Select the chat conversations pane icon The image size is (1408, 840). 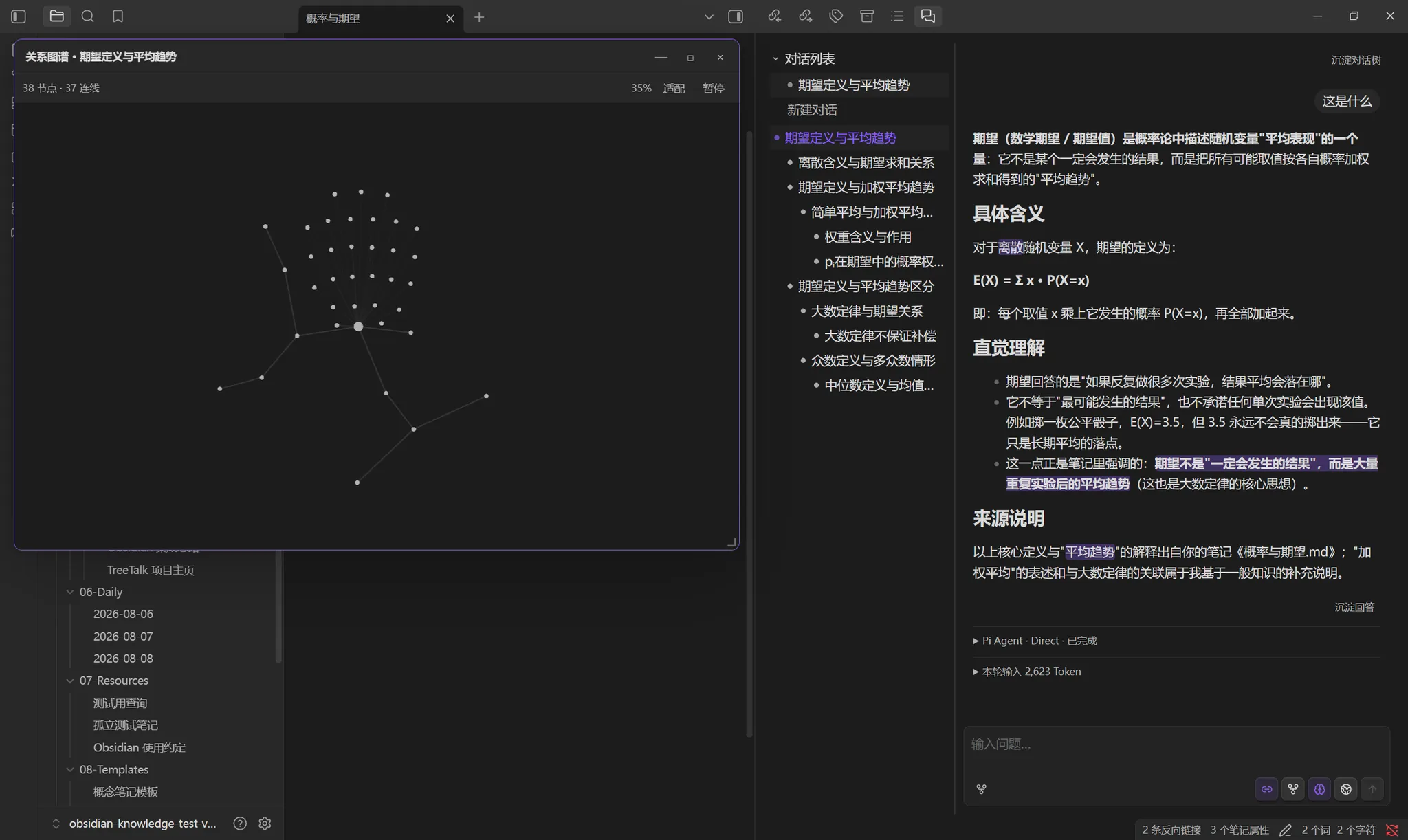tap(928, 16)
